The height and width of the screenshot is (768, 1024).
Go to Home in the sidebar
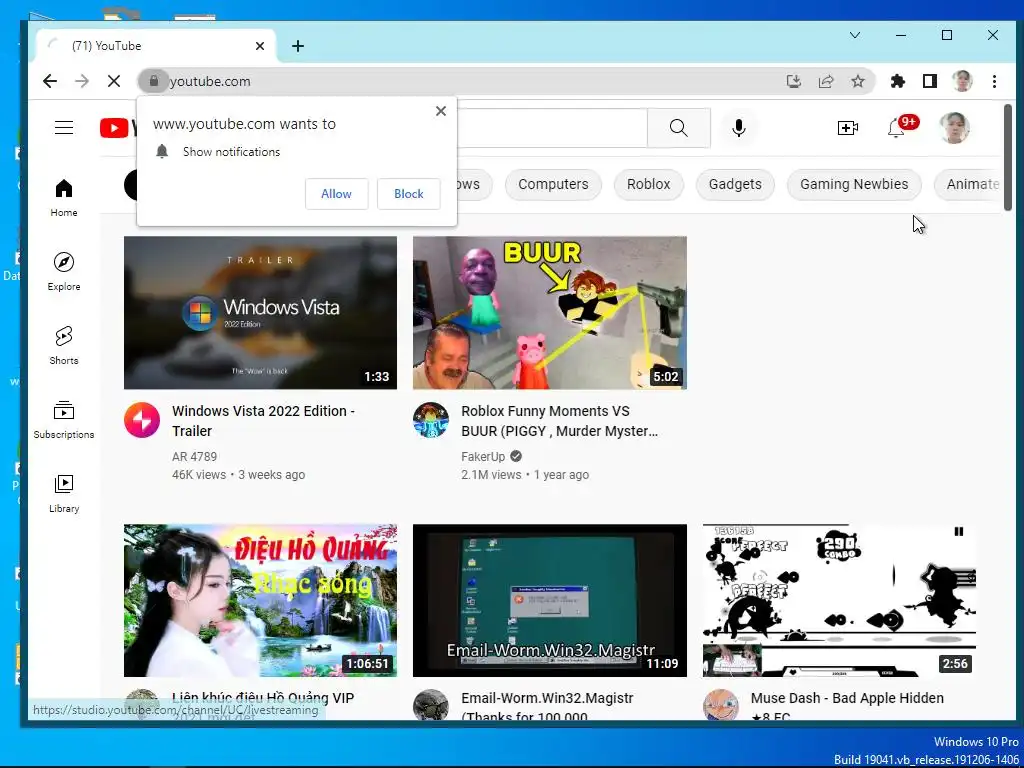pos(64,198)
